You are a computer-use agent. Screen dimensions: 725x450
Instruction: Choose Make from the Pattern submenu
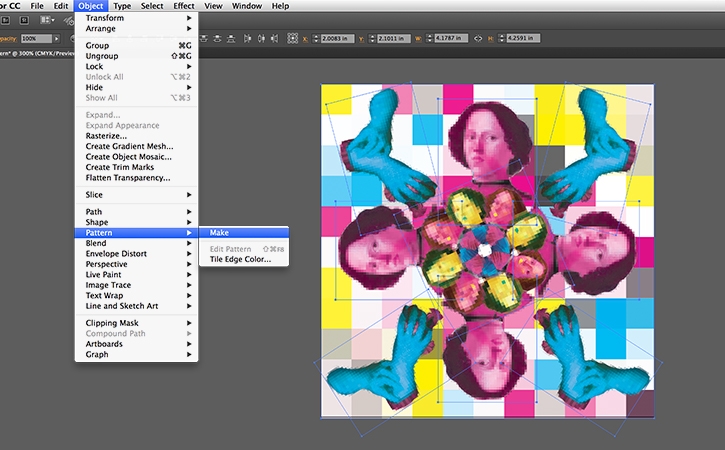[219, 233]
